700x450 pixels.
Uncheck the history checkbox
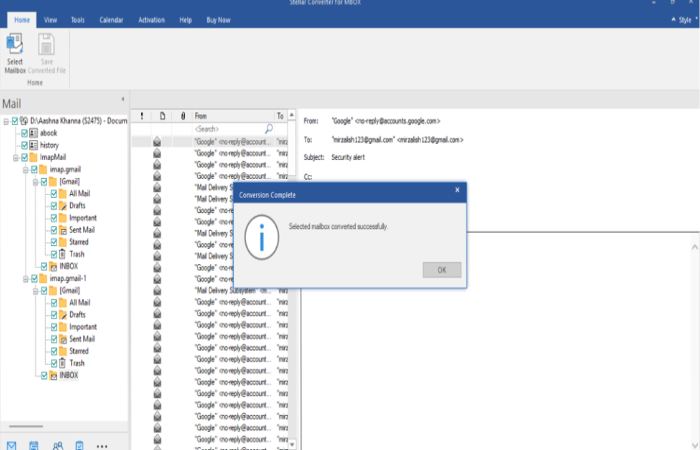point(25,145)
